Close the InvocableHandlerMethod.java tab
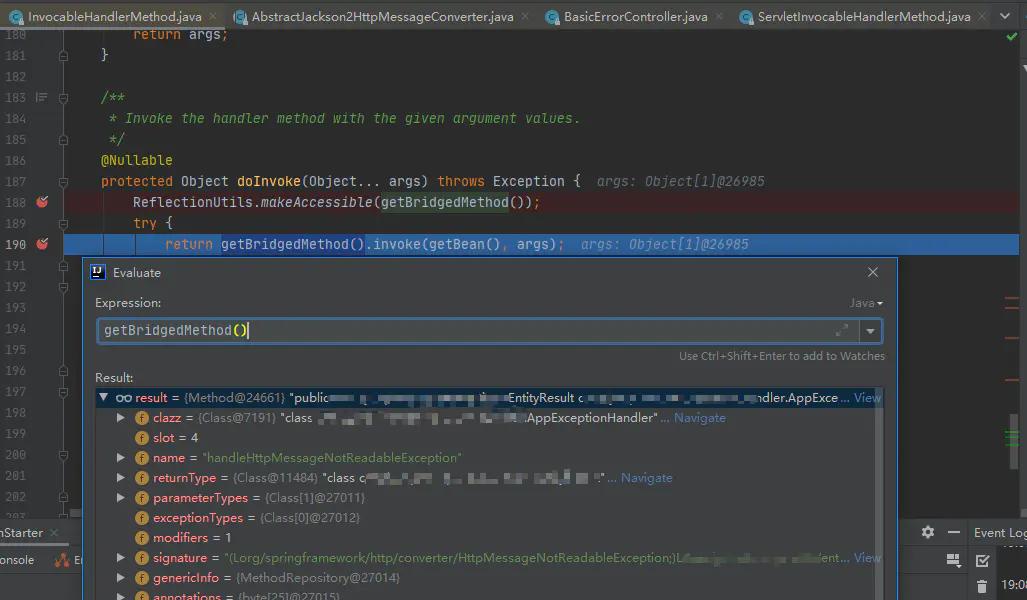The image size is (1027, 600). [213, 16]
